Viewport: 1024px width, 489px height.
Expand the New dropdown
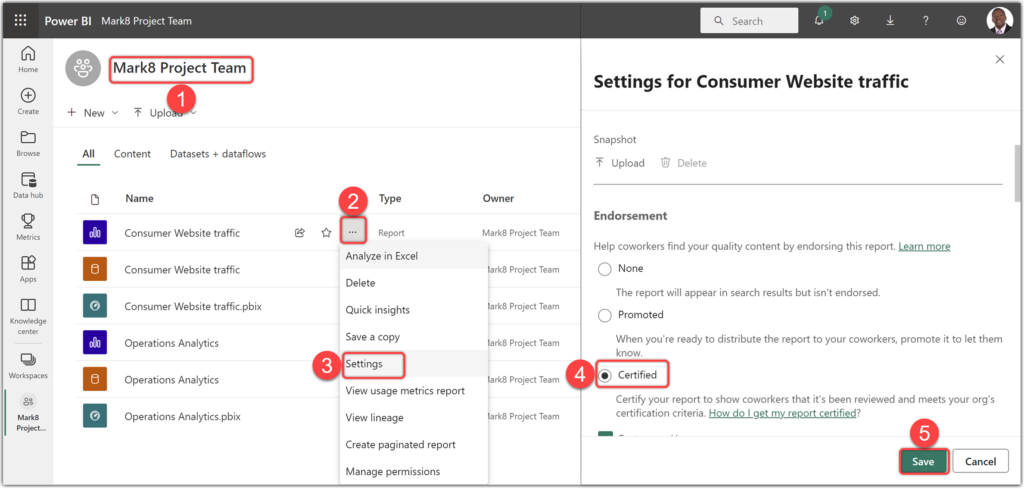pyautogui.click(x=93, y=113)
